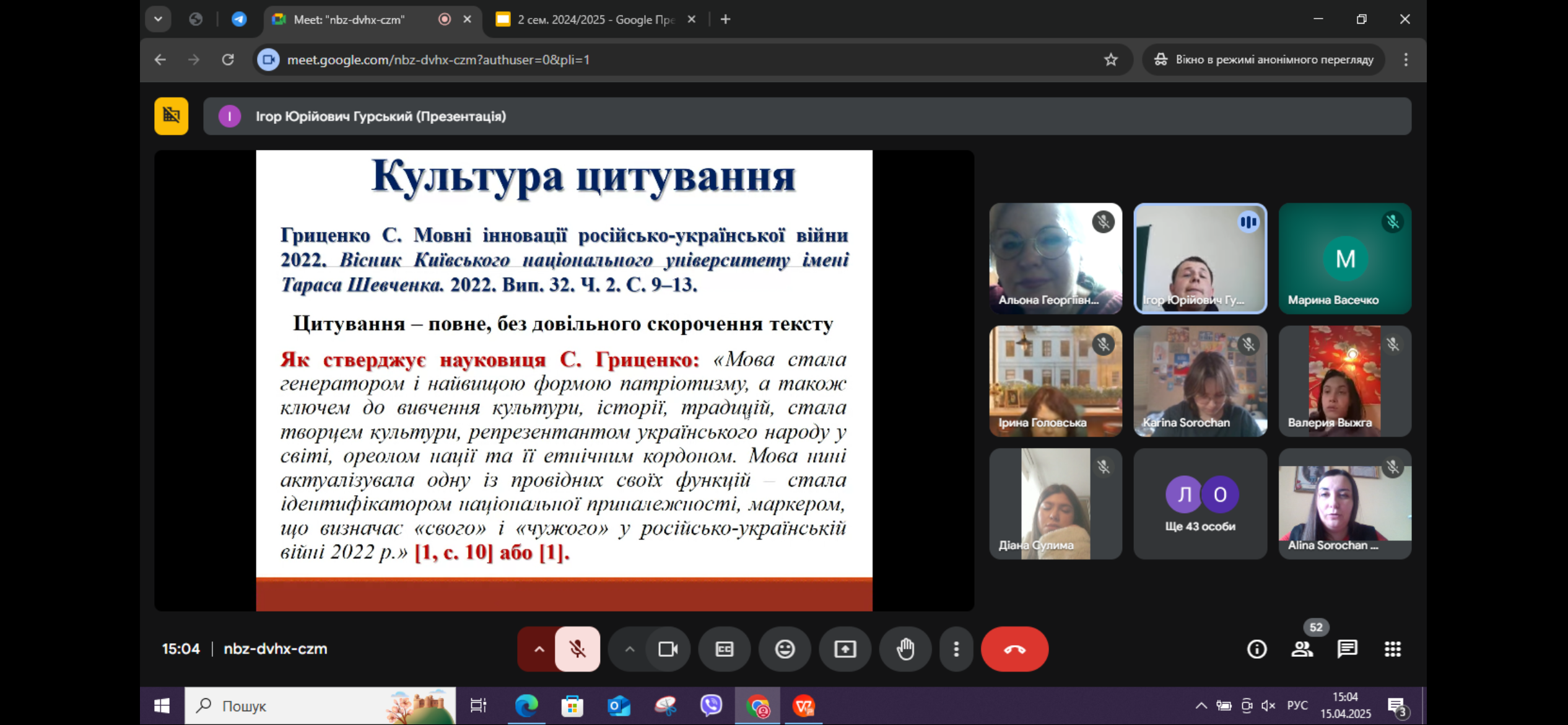The height and width of the screenshot is (725, 1568).
Task: Expand video settings arrow beside camera
Action: pos(629,649)
